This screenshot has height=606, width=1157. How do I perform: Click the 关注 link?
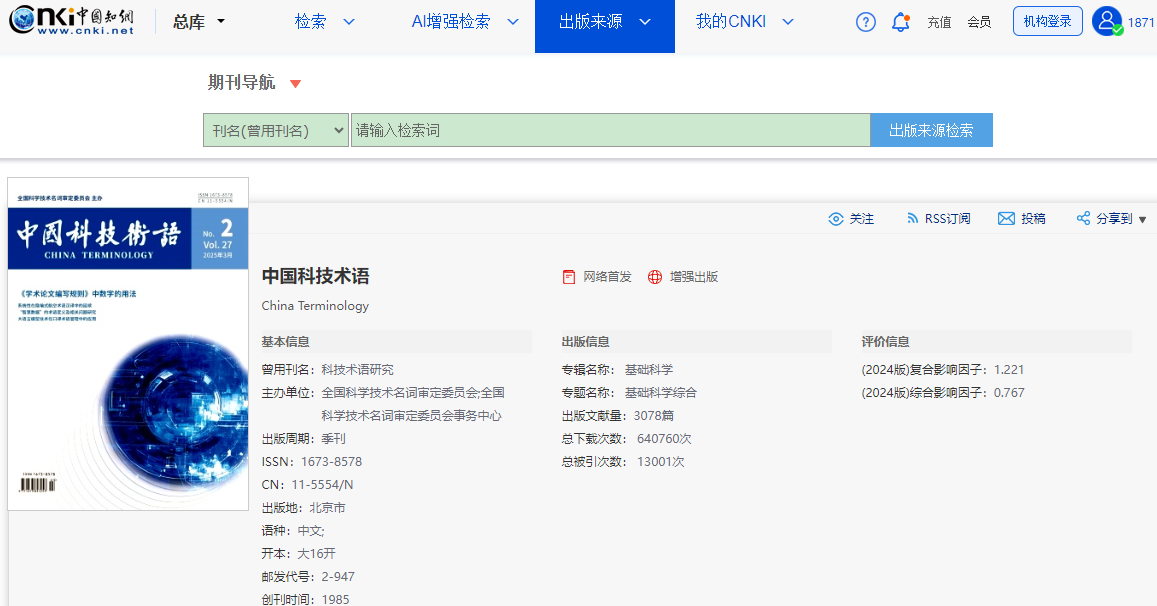coord(862,218)
